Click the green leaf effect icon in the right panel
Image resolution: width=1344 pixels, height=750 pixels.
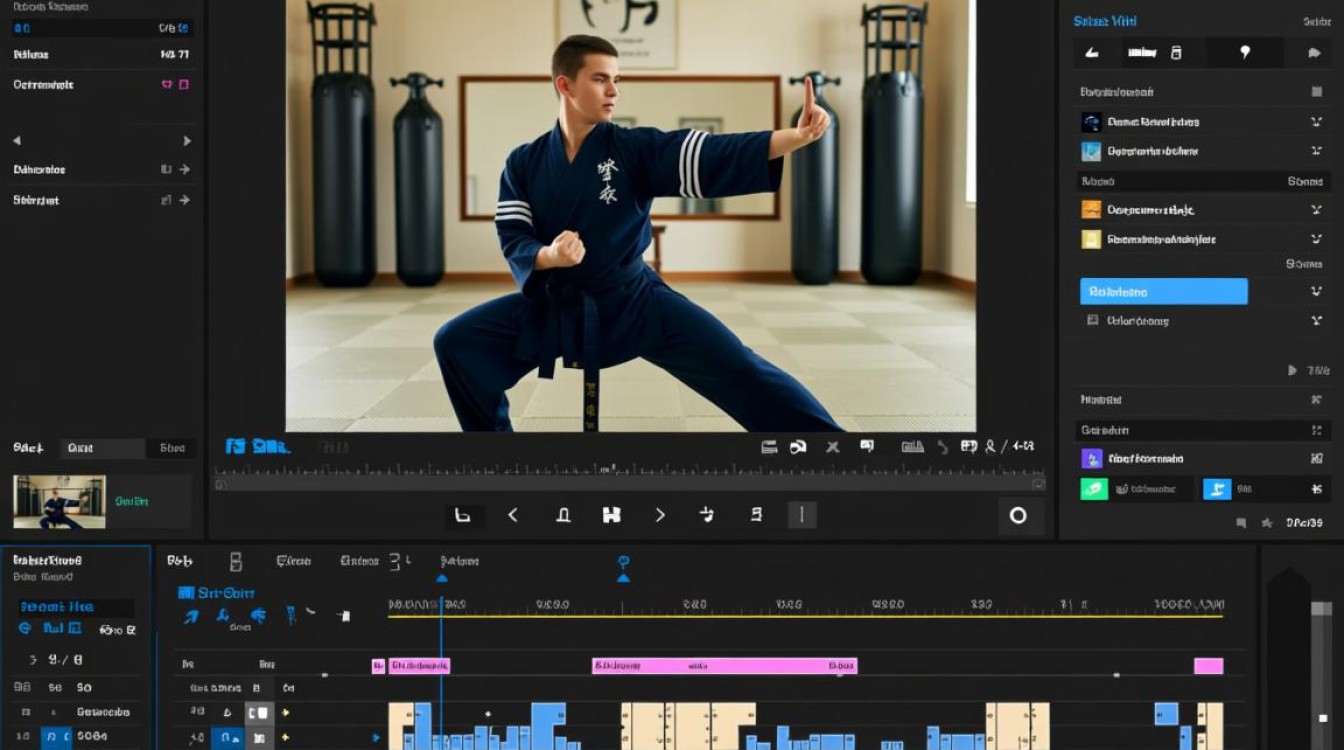[1094, 489]
